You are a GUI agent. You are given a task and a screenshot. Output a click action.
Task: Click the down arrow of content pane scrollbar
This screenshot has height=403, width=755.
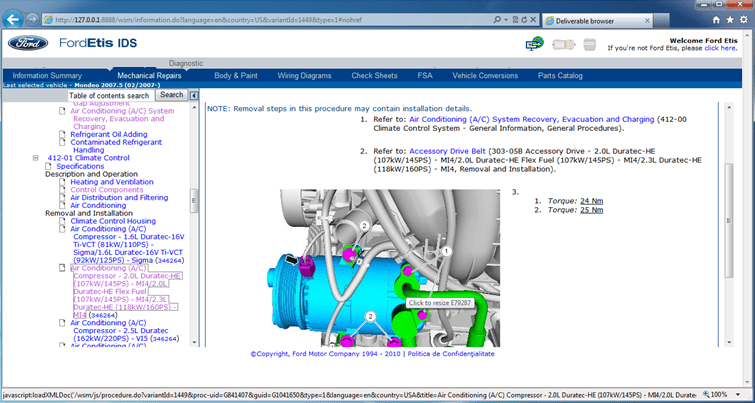(729, 342)
